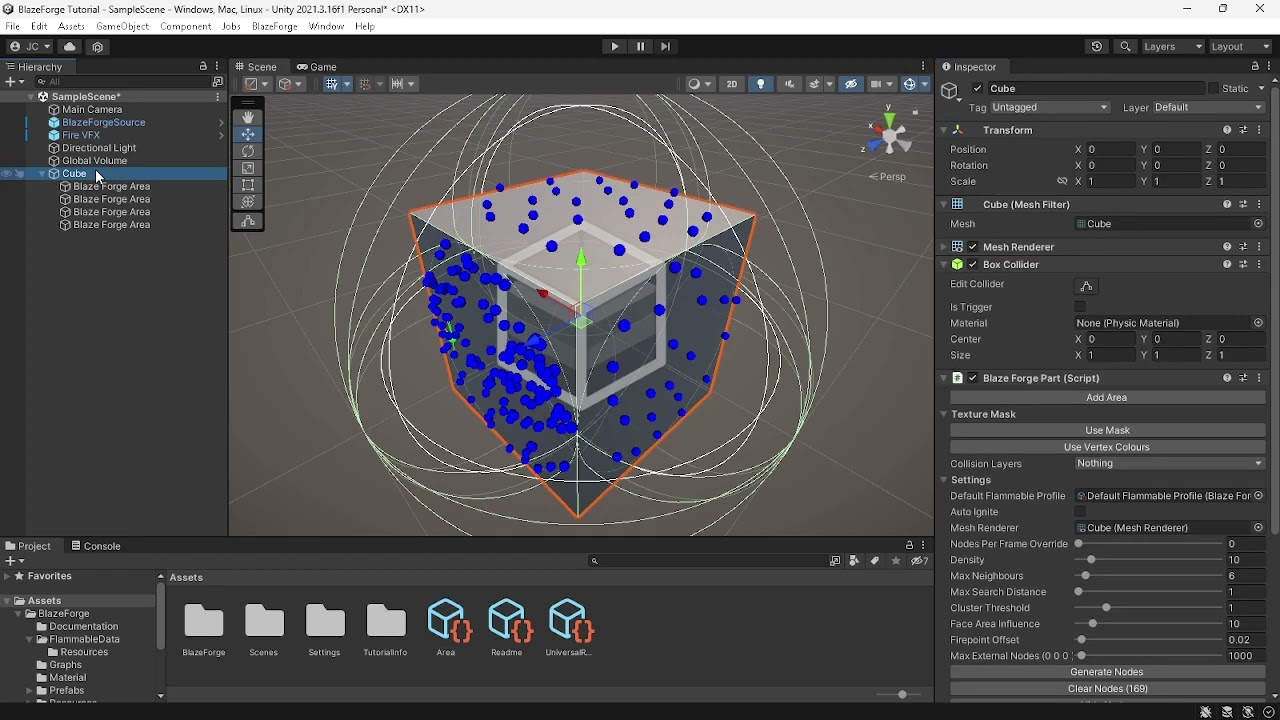Click Clear Nodes (169) button
Screen dimensions: 1280x720
[x=1107, y=689]
